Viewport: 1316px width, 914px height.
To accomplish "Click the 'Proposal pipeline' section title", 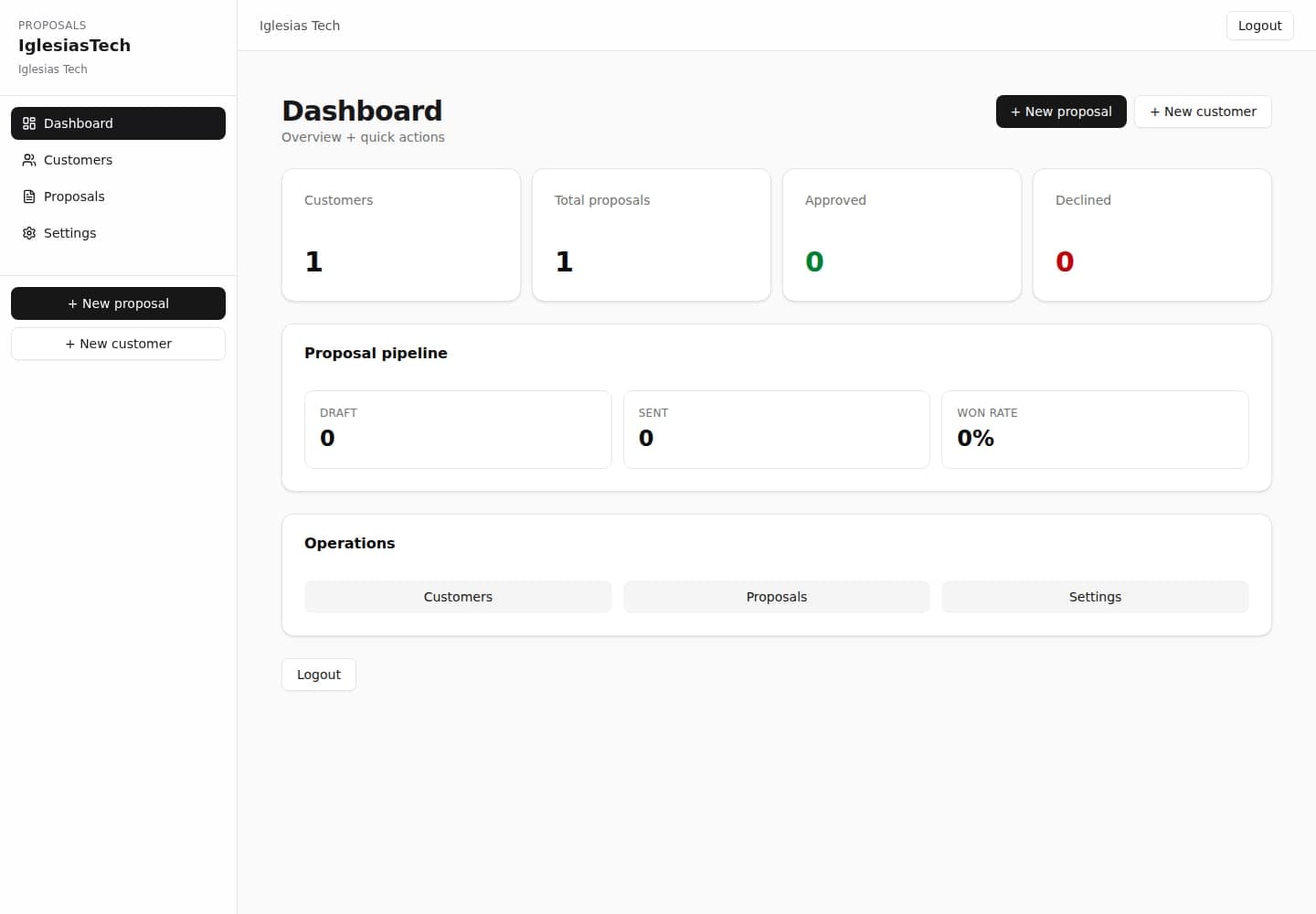I will [x=376, y=353].
